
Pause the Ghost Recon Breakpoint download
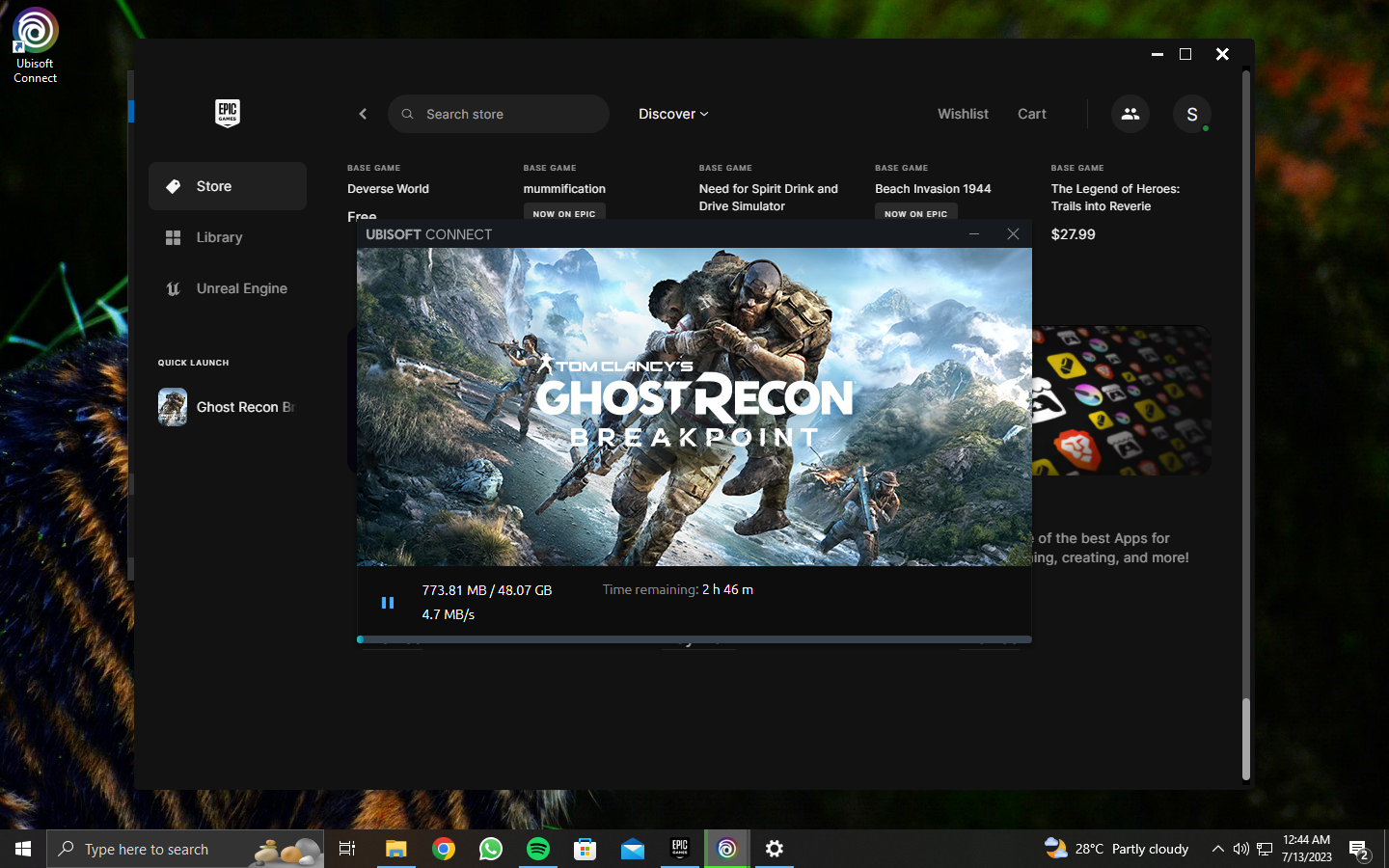tap(388, 603)
